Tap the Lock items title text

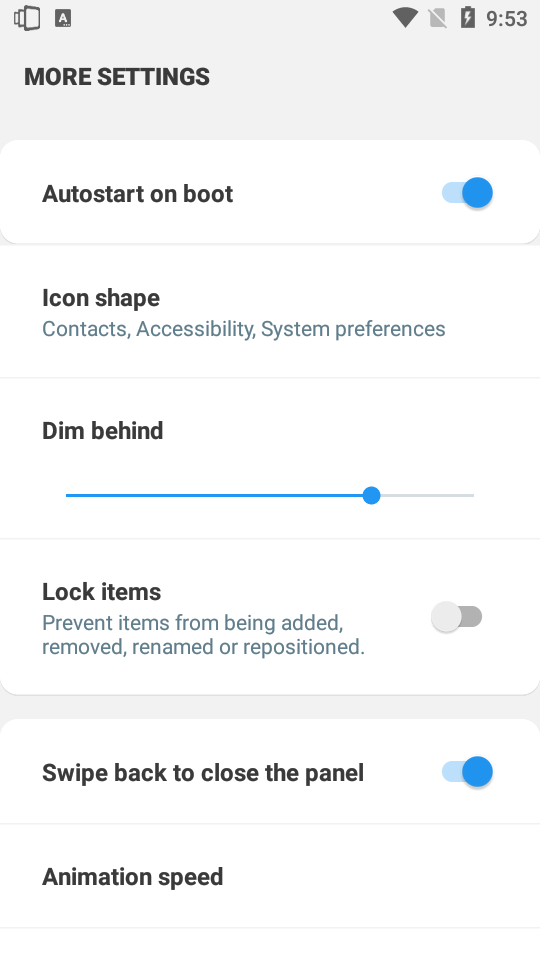click(102, 591)
